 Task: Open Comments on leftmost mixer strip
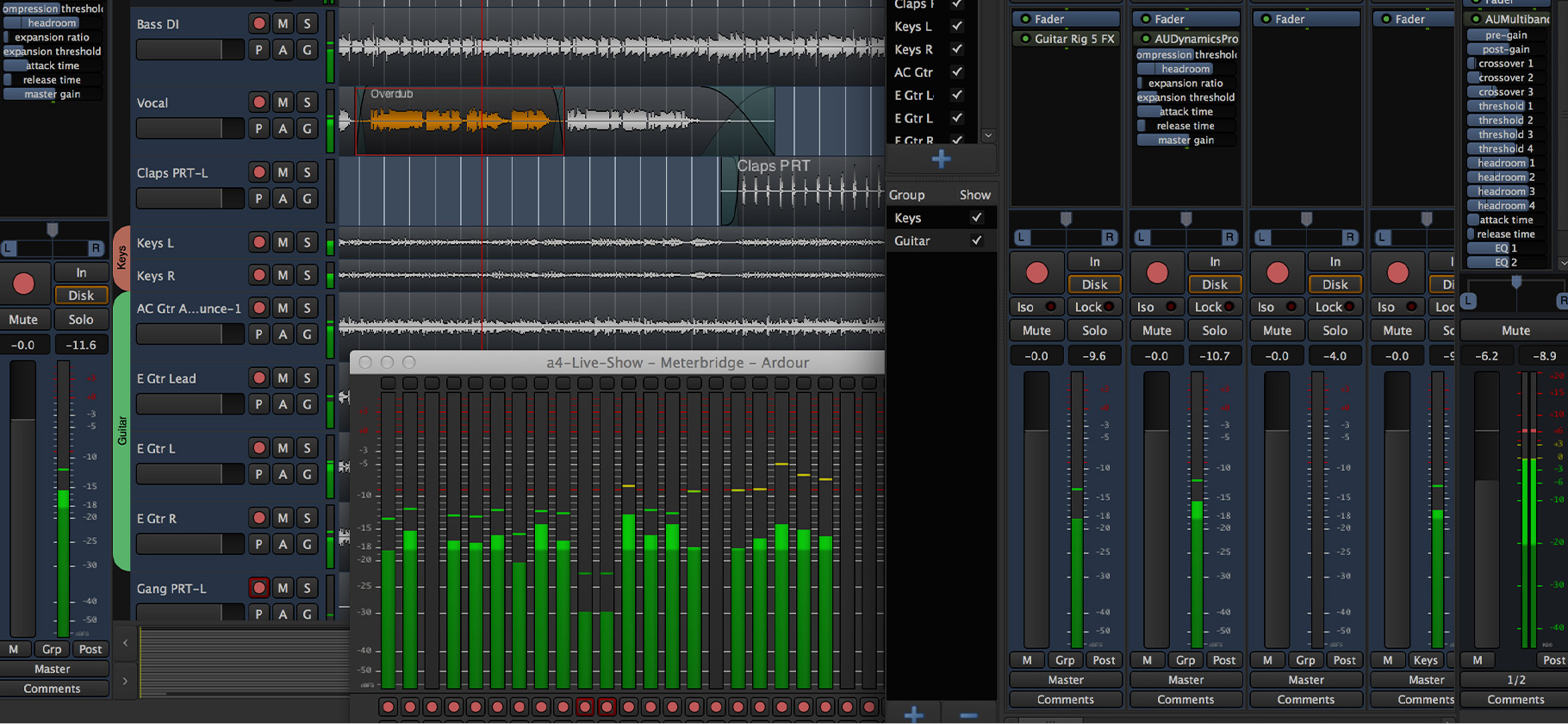[x=53, y=689]
